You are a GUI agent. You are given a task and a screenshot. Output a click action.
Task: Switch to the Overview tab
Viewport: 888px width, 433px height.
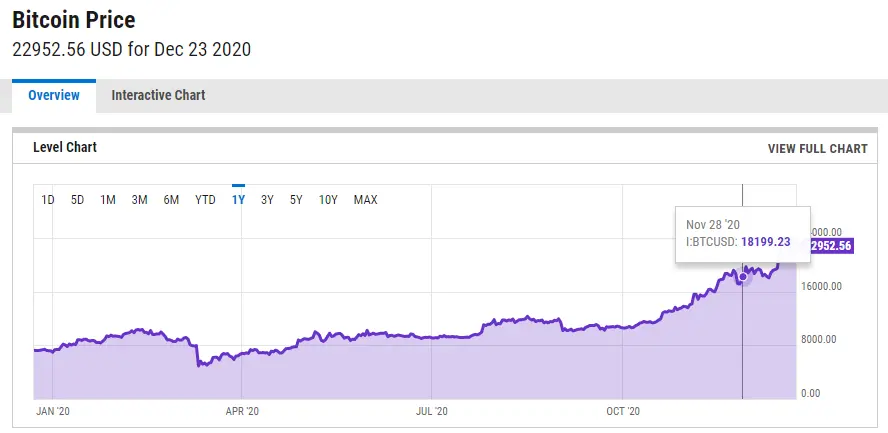coord(54,95)
